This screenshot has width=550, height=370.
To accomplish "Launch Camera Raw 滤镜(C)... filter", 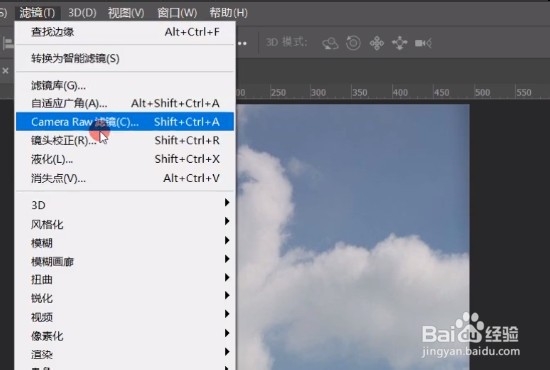I will (x=125, y=122).
